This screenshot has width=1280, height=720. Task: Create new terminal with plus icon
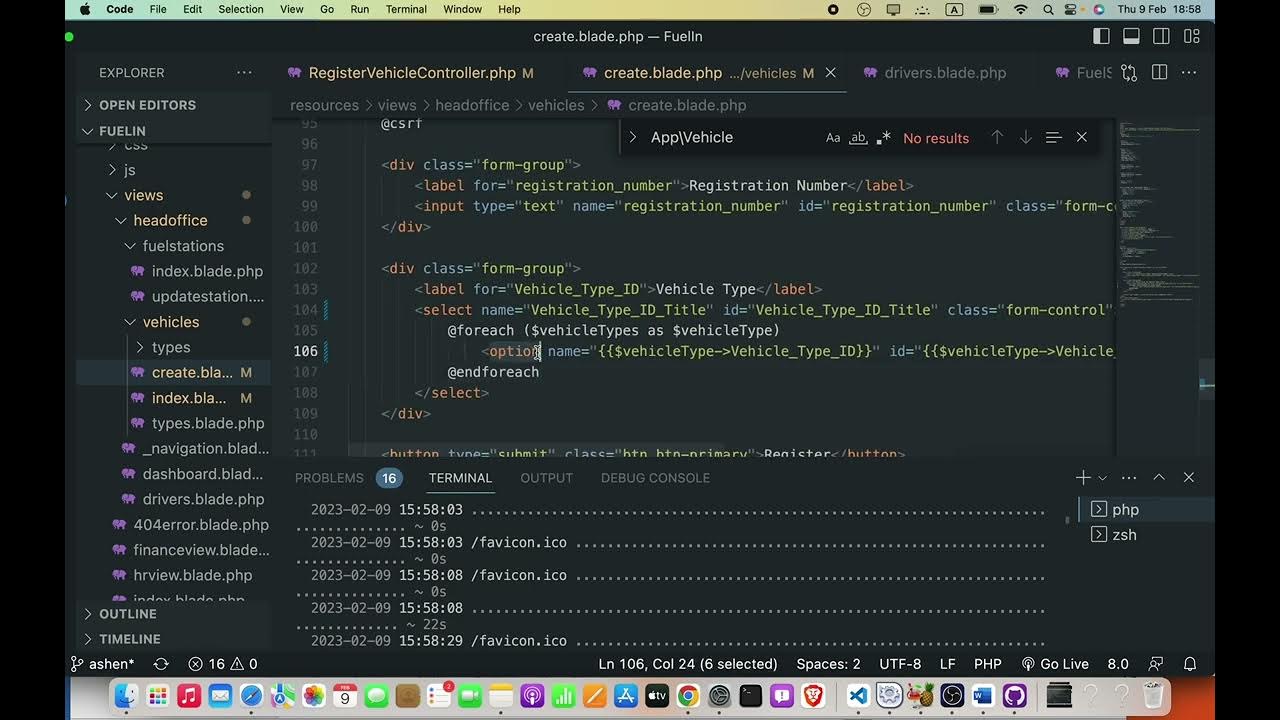1083,478
